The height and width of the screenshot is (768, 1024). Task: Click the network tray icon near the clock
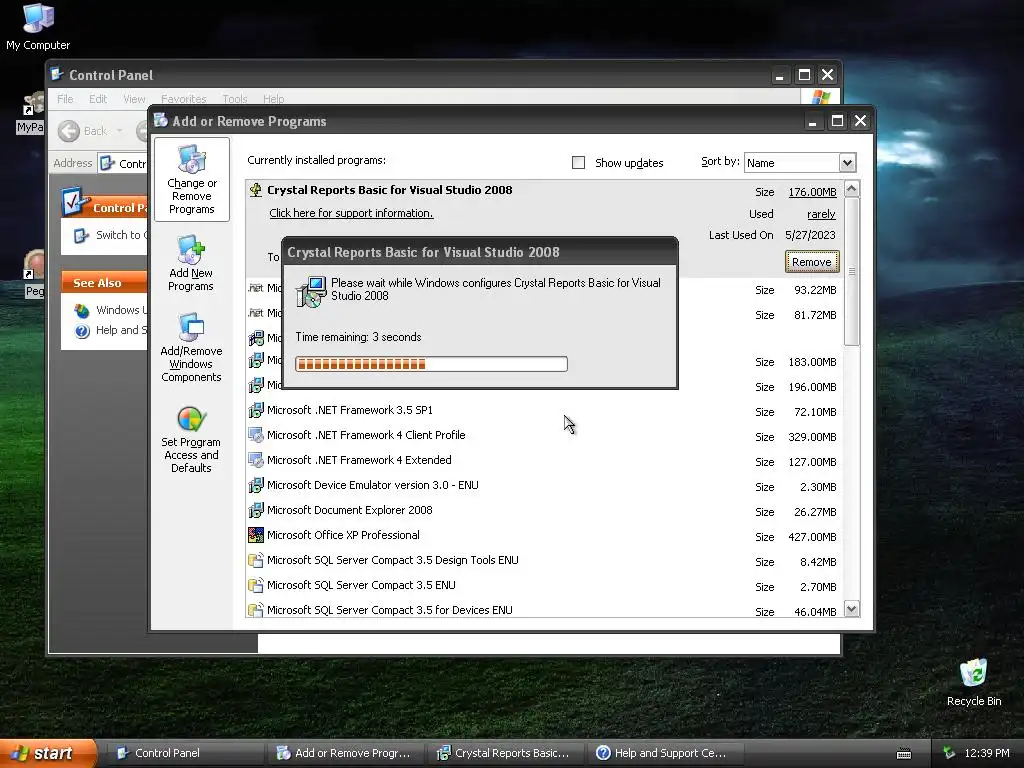[x=949, y=753]
